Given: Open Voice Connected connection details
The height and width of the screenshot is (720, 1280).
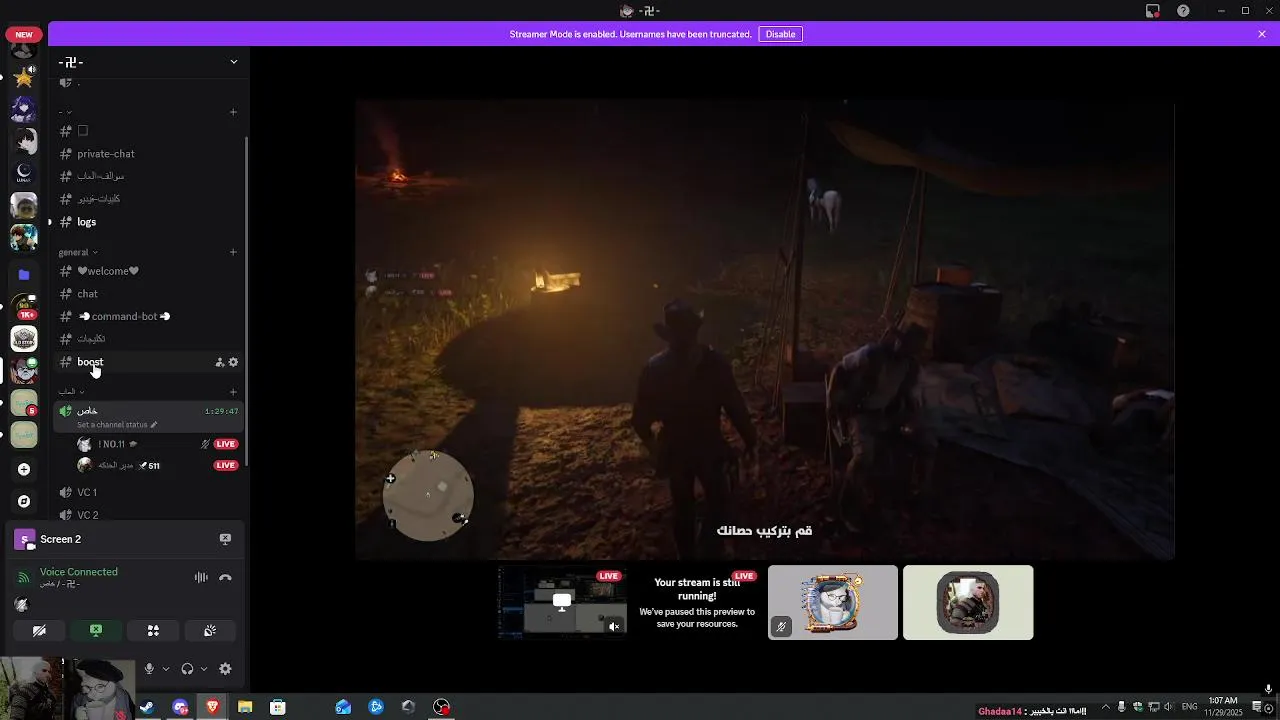Looking at the screenshot, I should (x=79, y=572).
